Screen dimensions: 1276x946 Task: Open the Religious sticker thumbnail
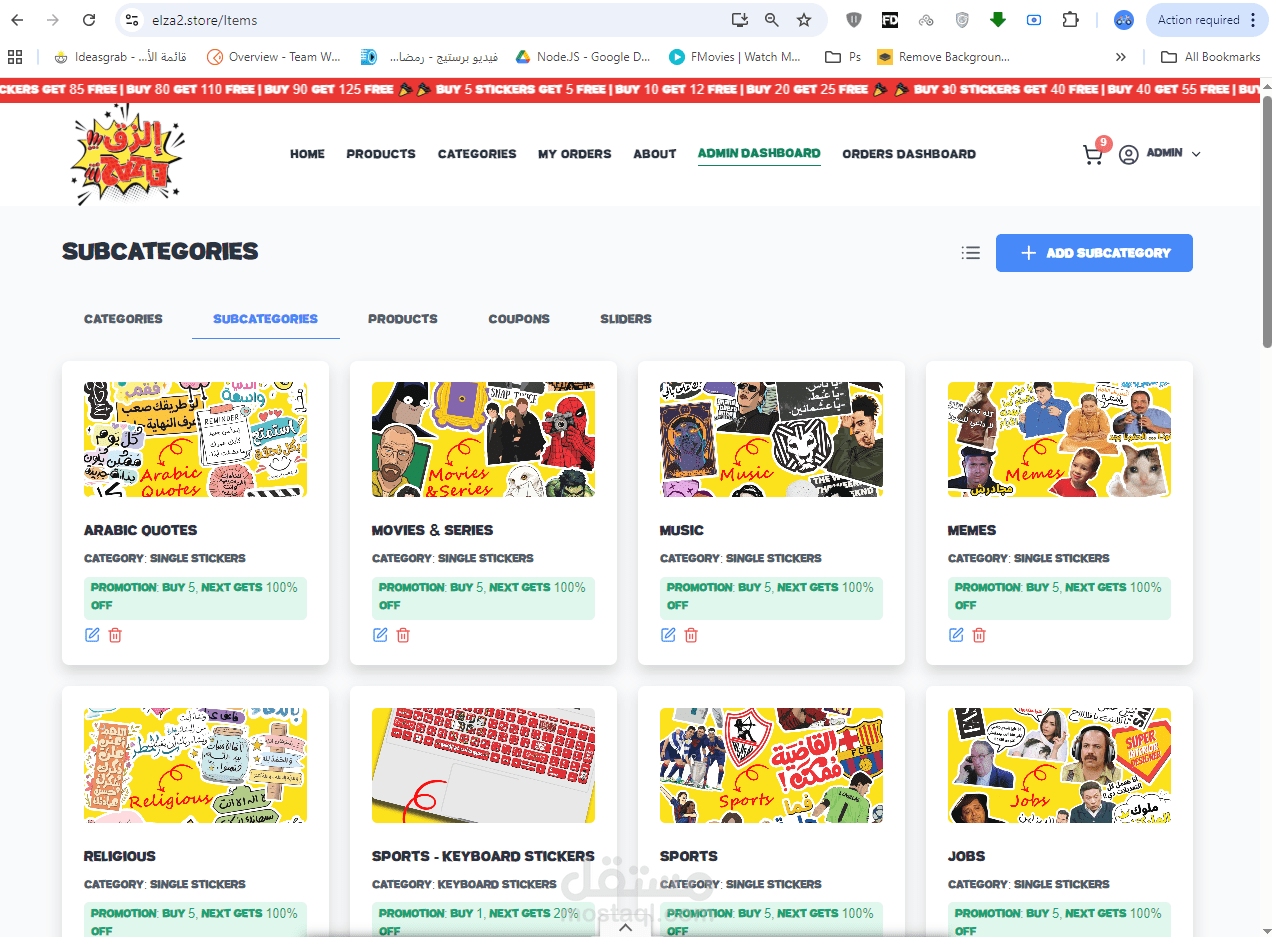coord(196,766)
